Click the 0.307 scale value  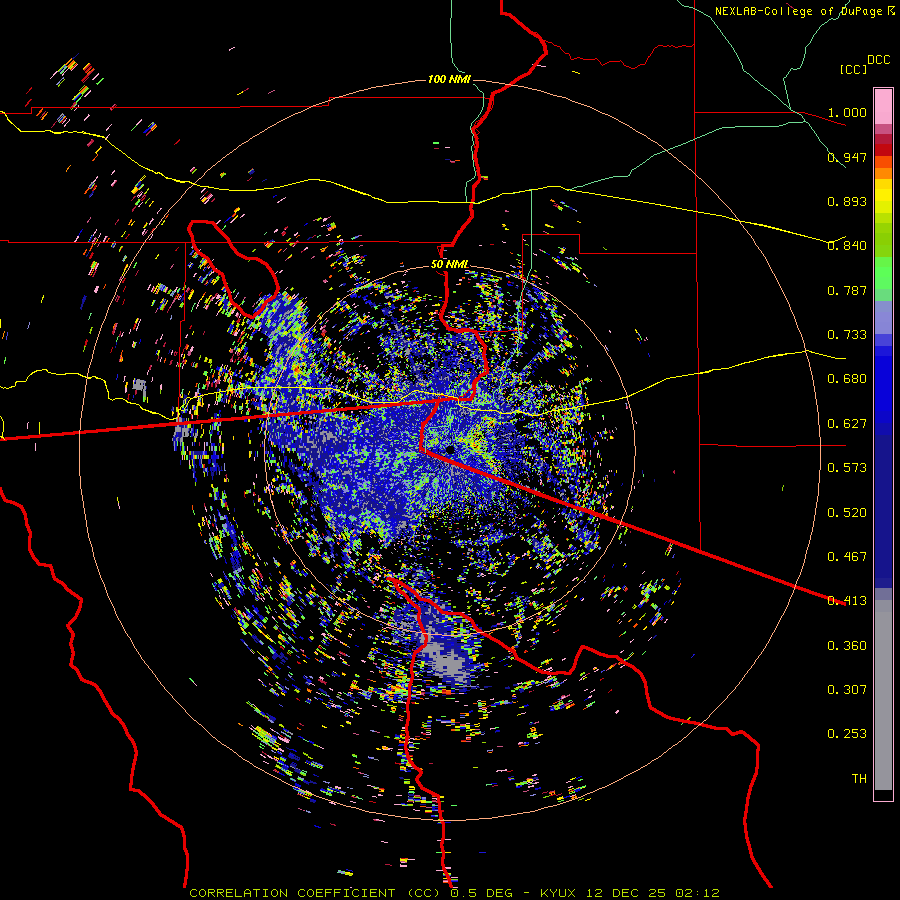pos(847,690)
